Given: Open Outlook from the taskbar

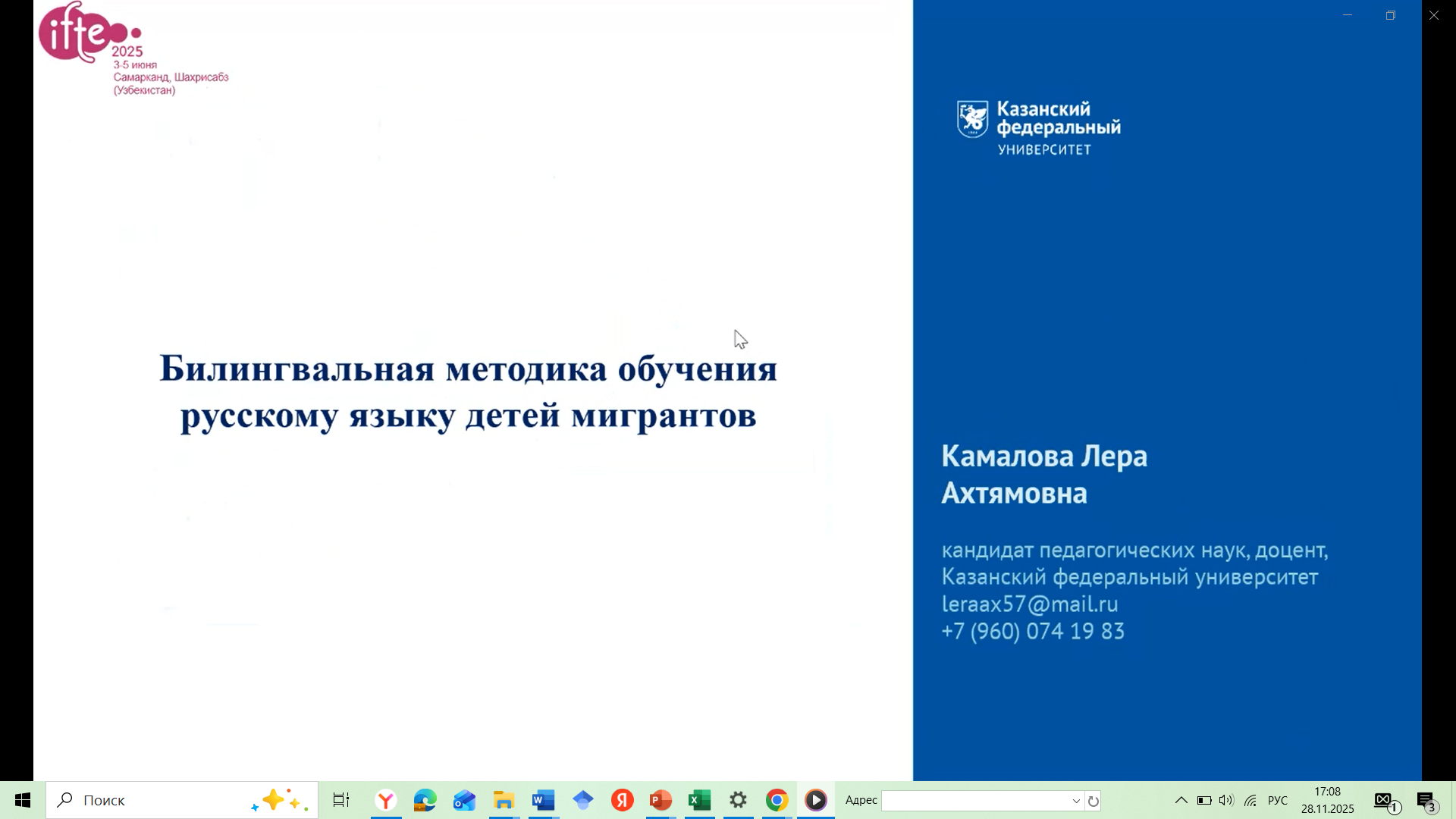Looking at the screenshot, I should click(464, 800).
